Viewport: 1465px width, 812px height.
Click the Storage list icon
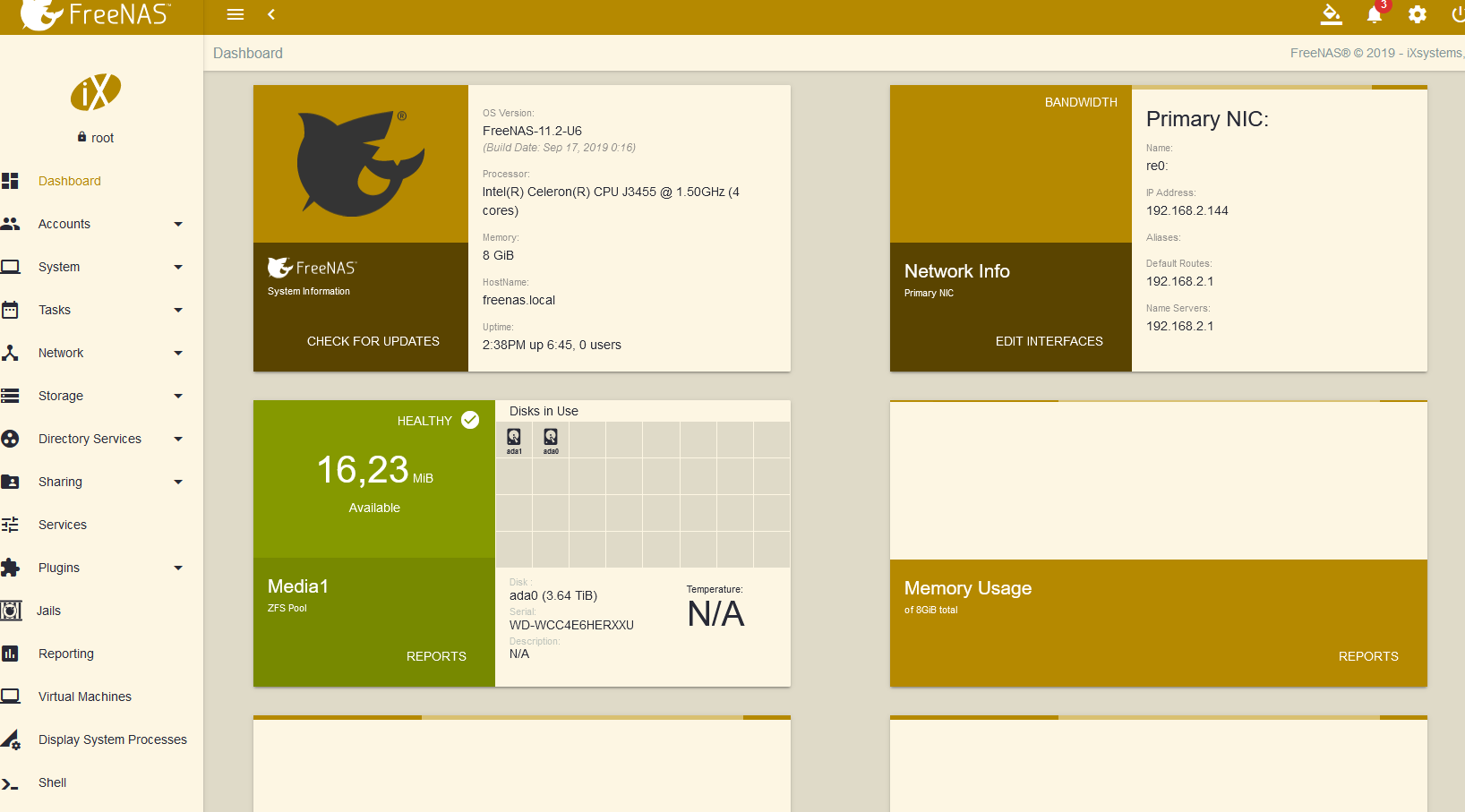point(10,396)
